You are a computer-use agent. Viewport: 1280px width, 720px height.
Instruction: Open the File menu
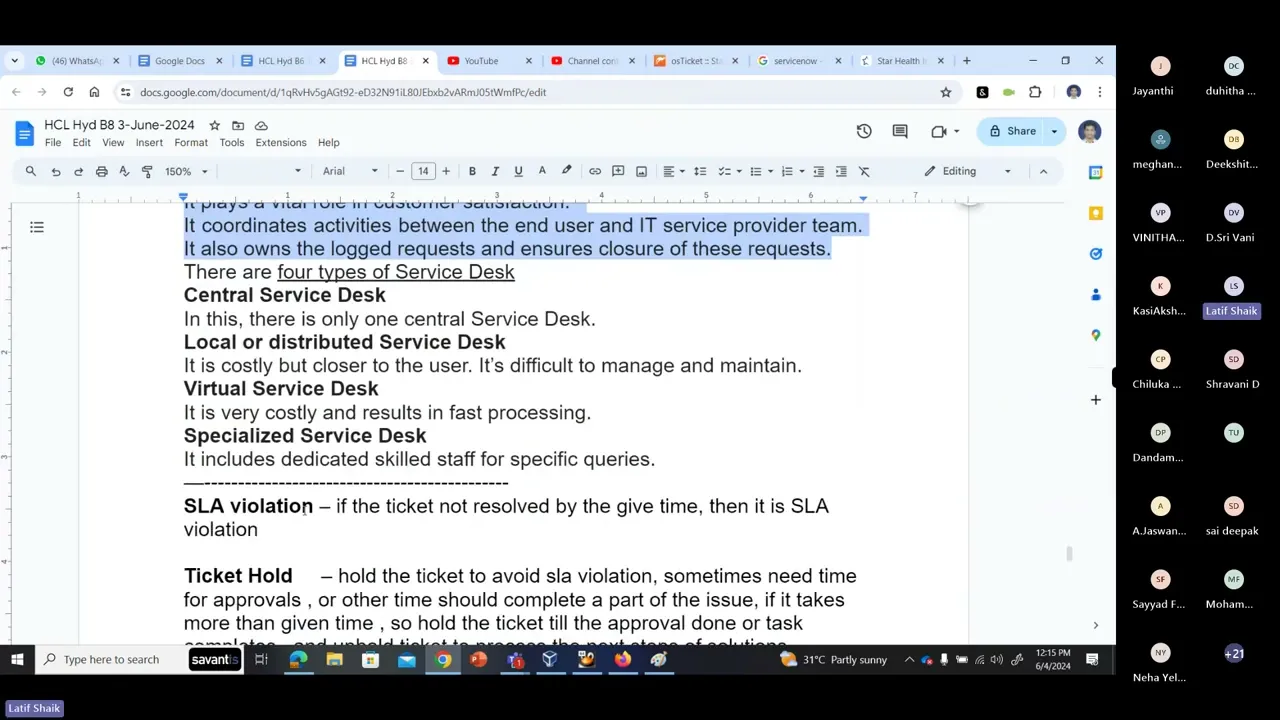tap(53, 143)
